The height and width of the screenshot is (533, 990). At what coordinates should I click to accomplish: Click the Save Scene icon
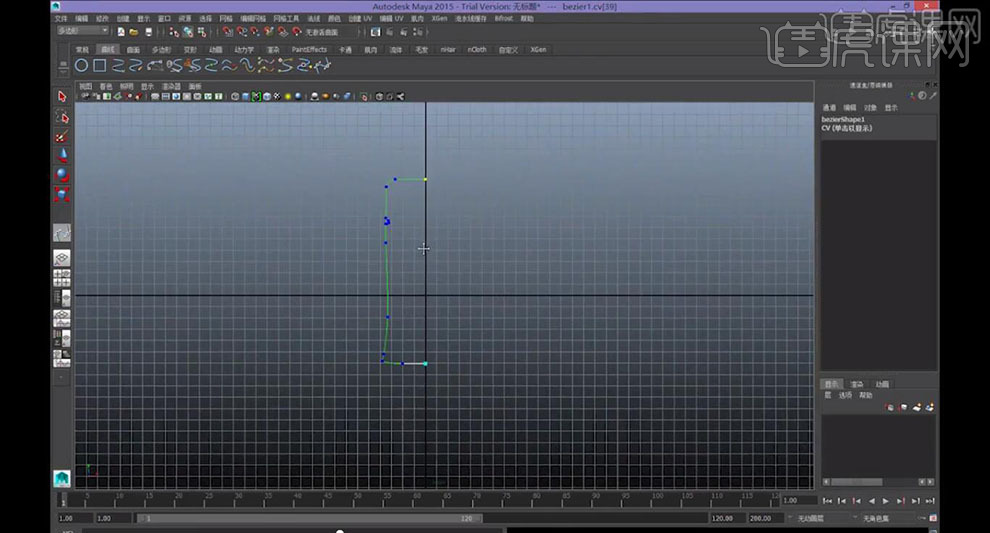[x=148, y=32]
